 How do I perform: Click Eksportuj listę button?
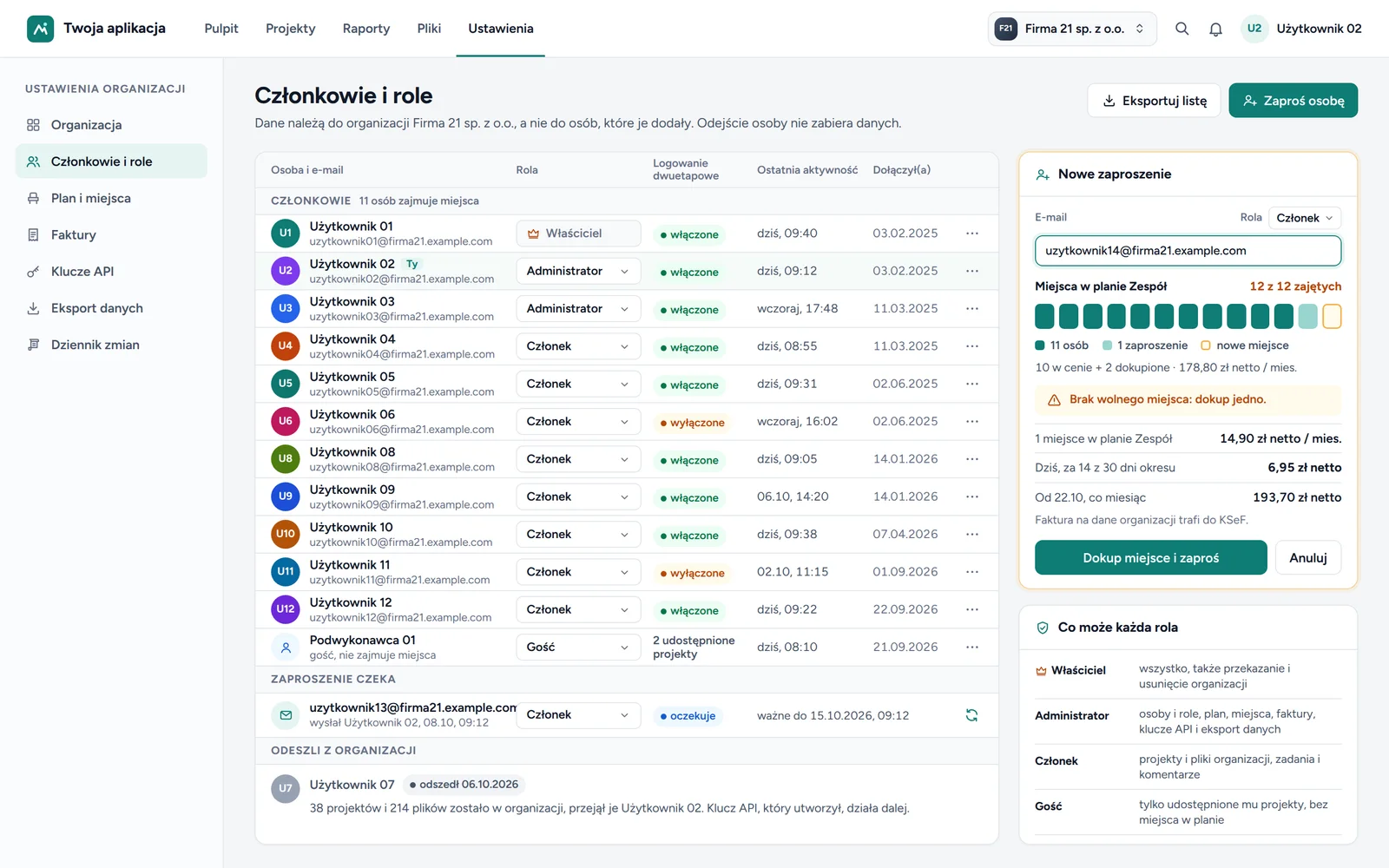(x=1154, y=101)
